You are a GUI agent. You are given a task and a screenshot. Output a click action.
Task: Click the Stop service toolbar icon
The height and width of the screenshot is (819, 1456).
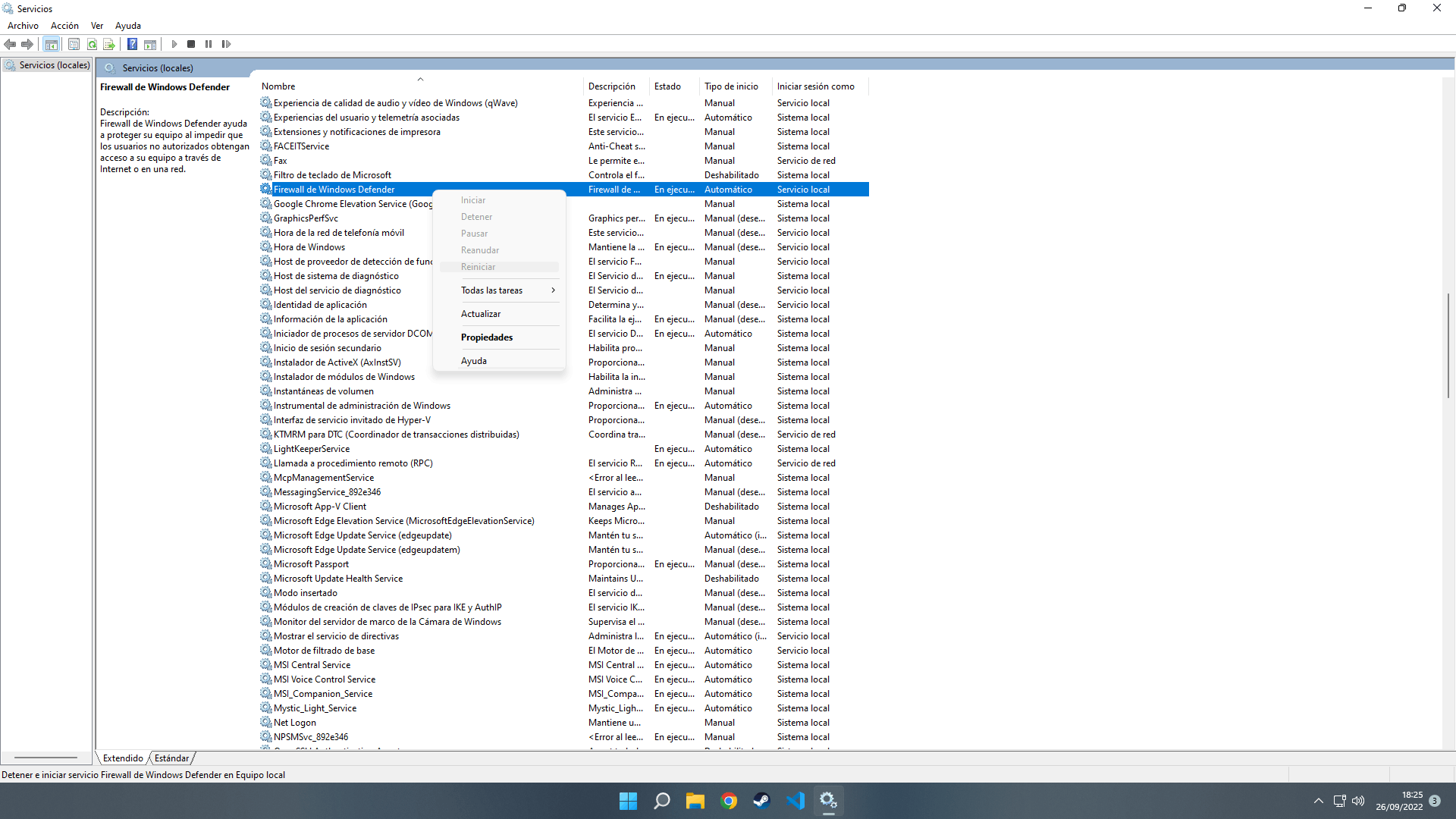191,44
